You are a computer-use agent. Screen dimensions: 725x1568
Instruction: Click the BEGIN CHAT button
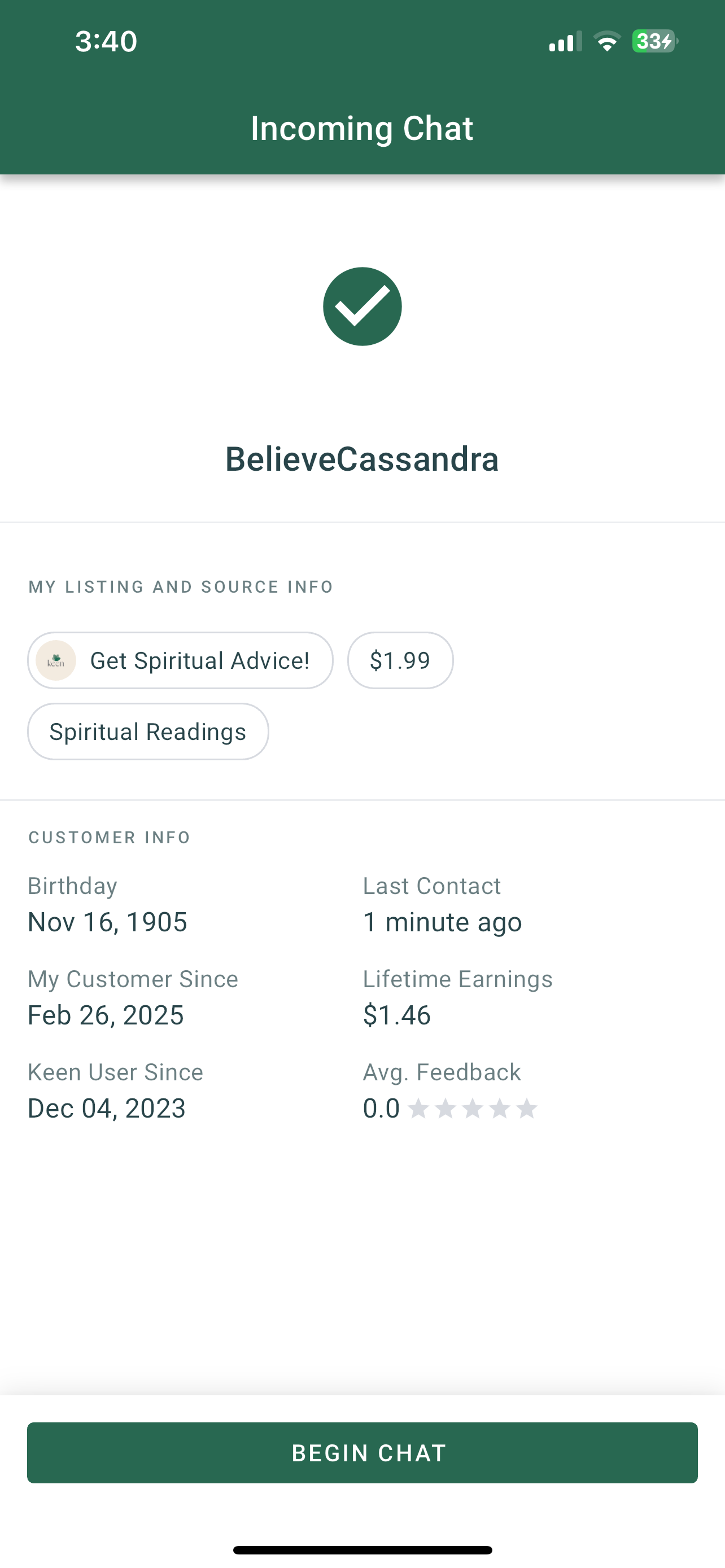(362, 1453)
